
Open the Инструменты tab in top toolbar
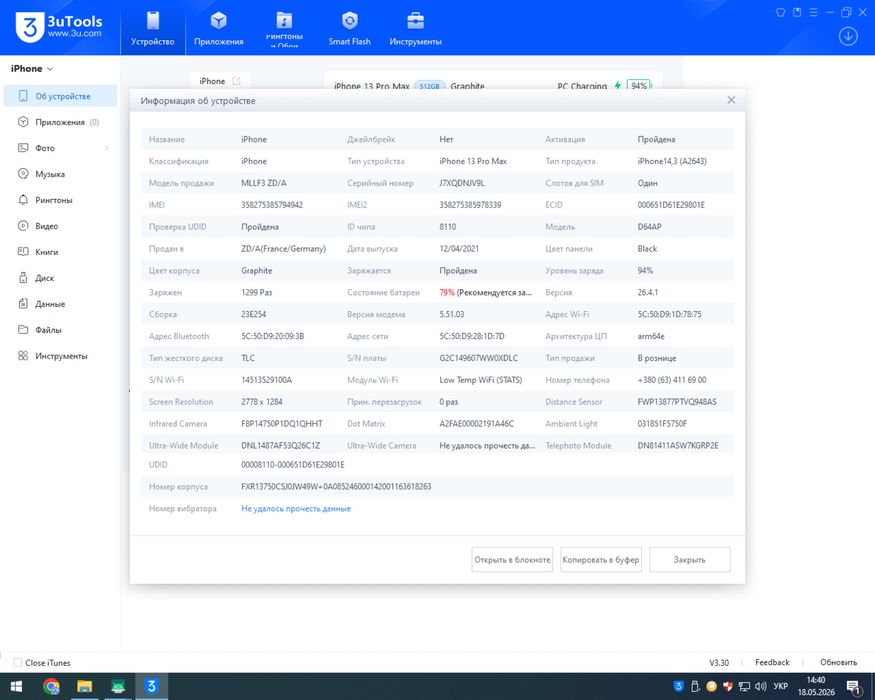[415, 28]
